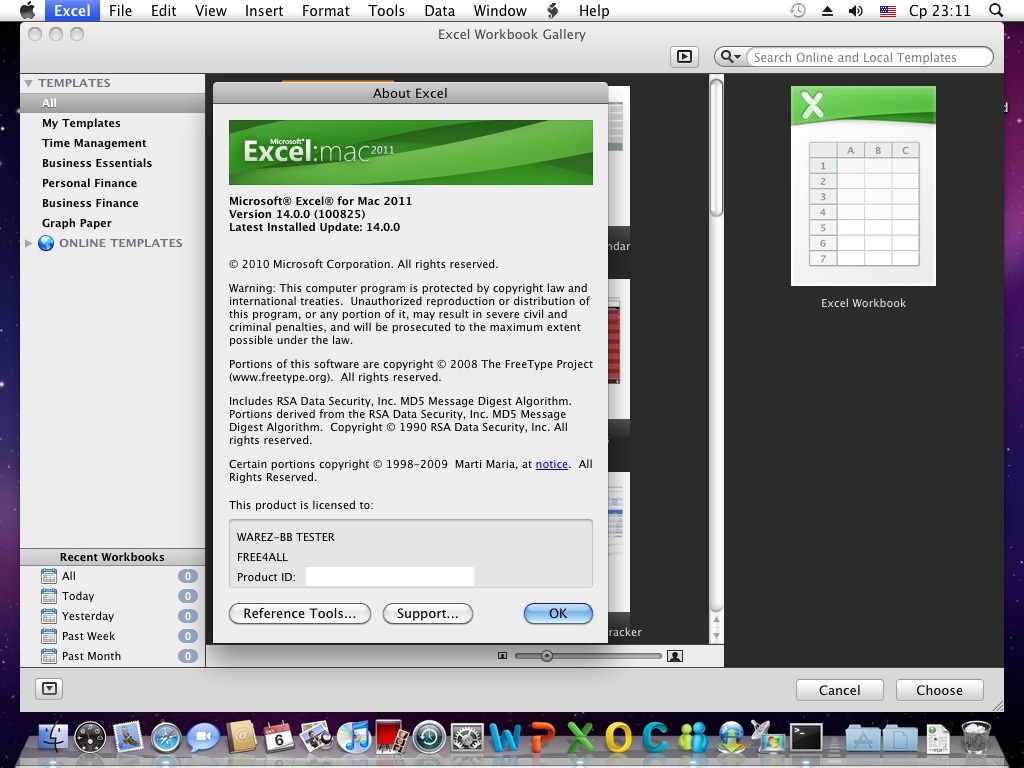Viewport: 1024px width, 768px height.
Task: Open the volume control in menu bar
Action: coord(856,10)
